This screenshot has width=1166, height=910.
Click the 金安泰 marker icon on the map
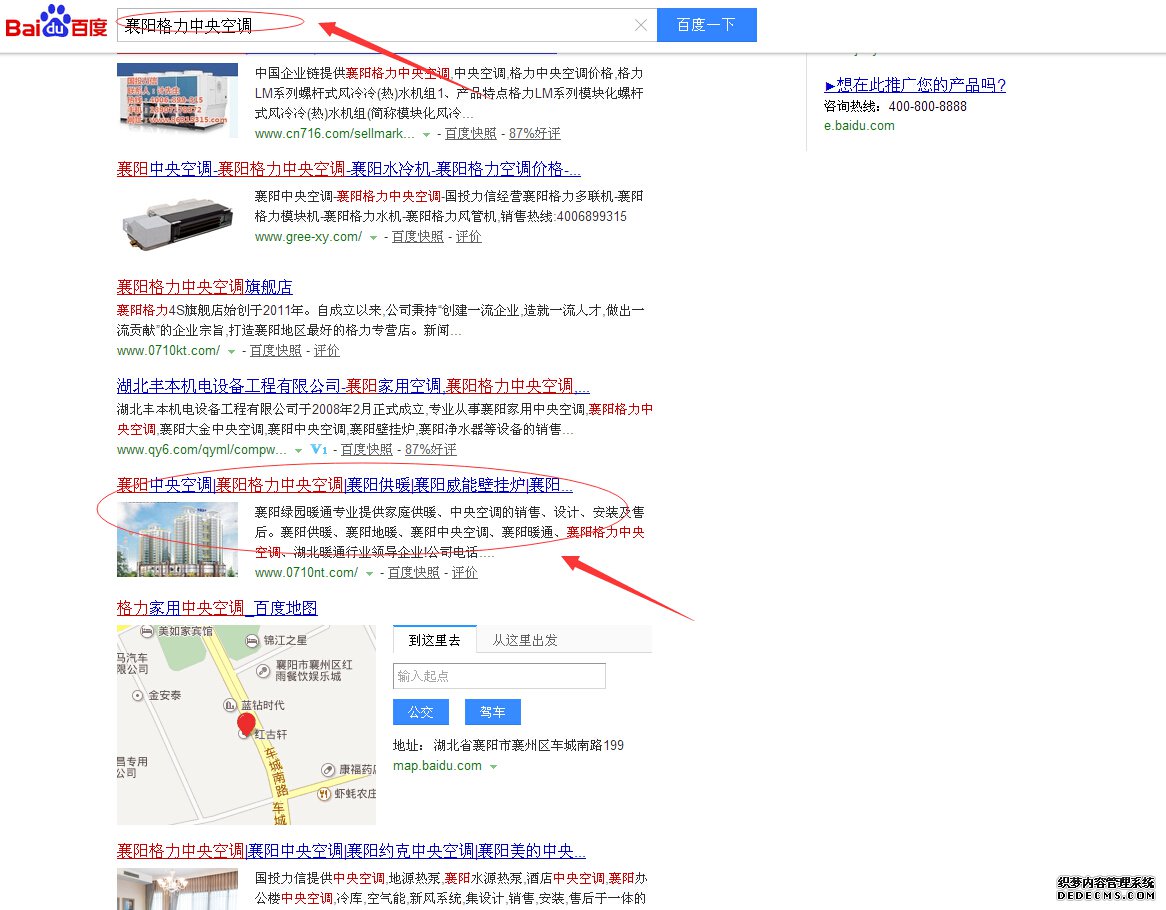(138, 696)
